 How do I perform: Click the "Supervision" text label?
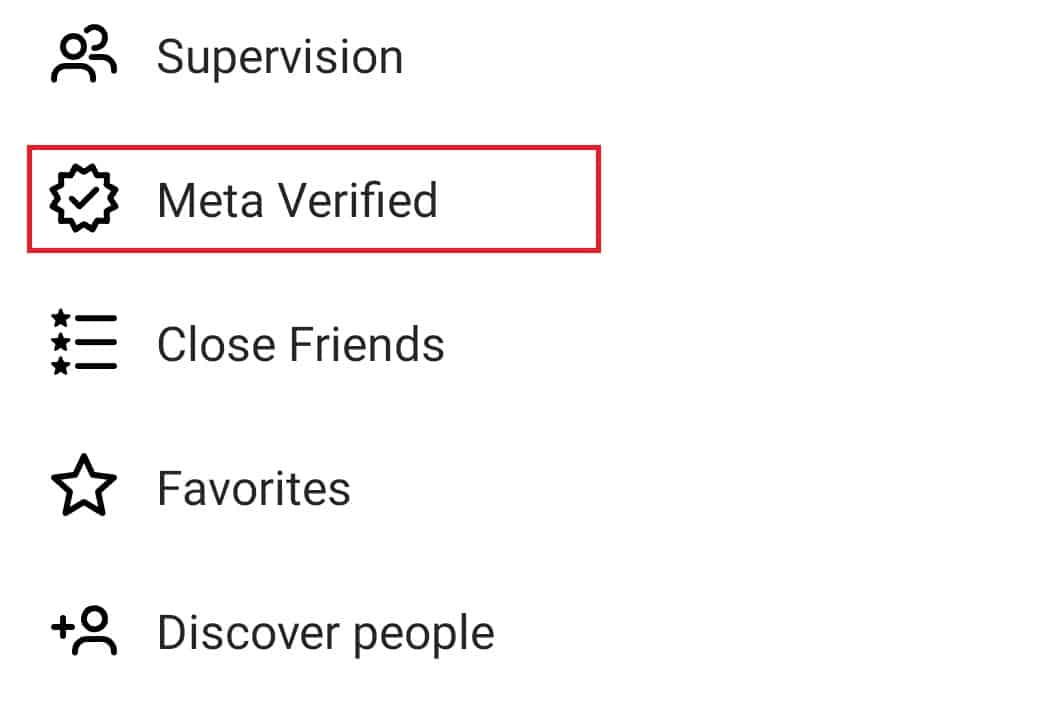[x=280, y=57]
